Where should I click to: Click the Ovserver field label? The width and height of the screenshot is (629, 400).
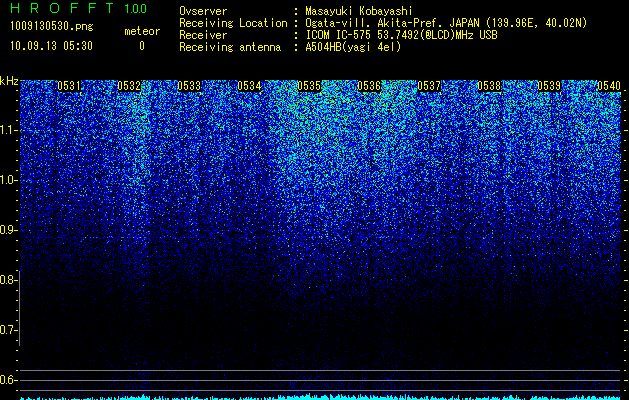click(x=203, y=12)
